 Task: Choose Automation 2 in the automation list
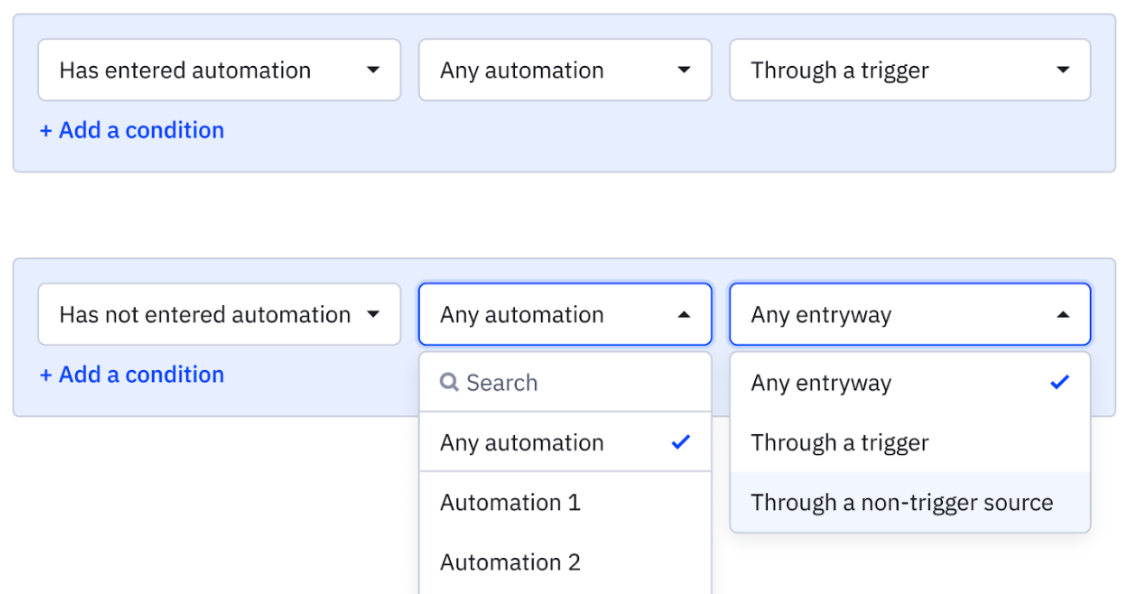point(565,562)
